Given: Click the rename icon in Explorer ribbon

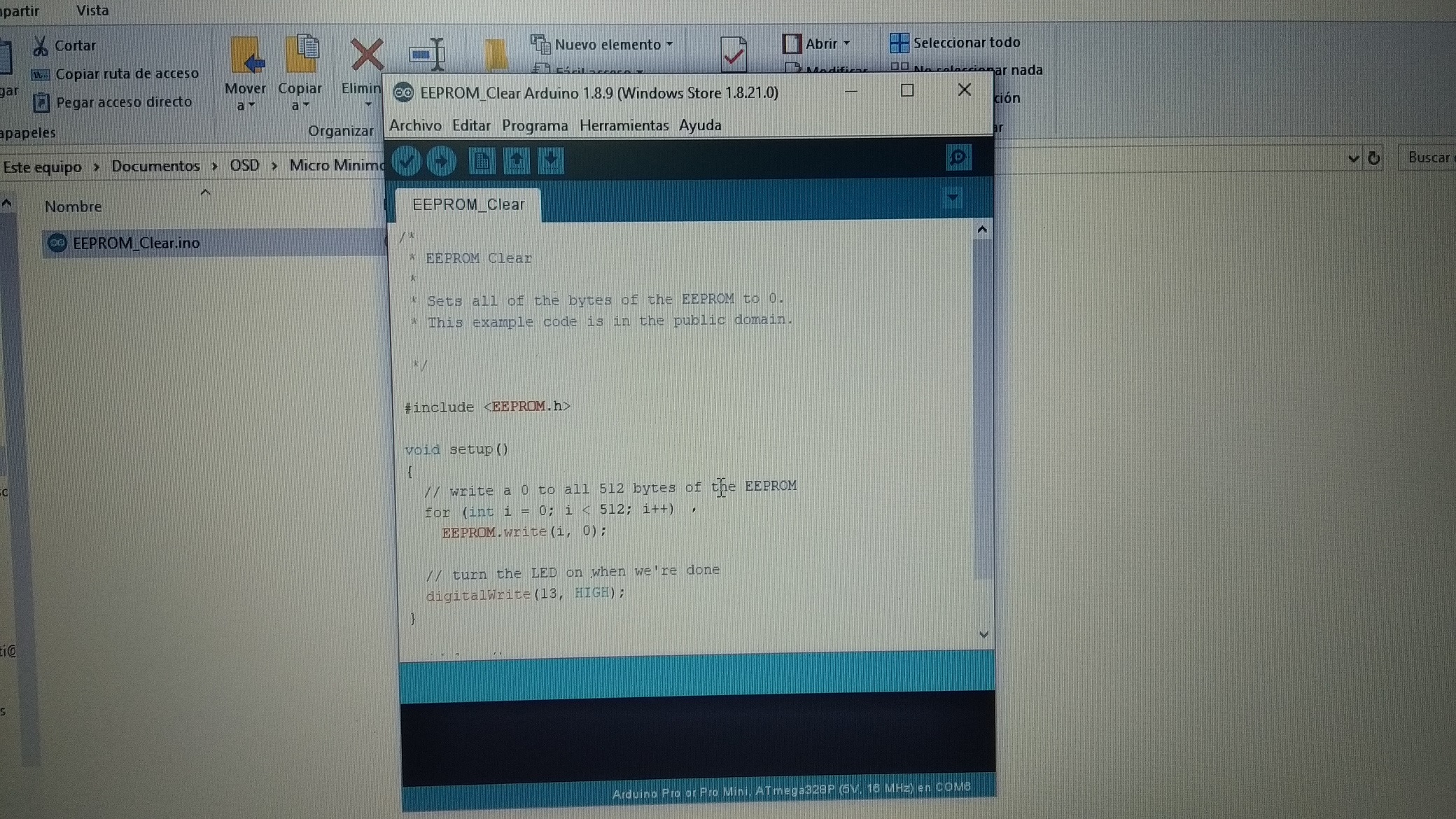Looking at the screenshot, I should tap(428, 54).
